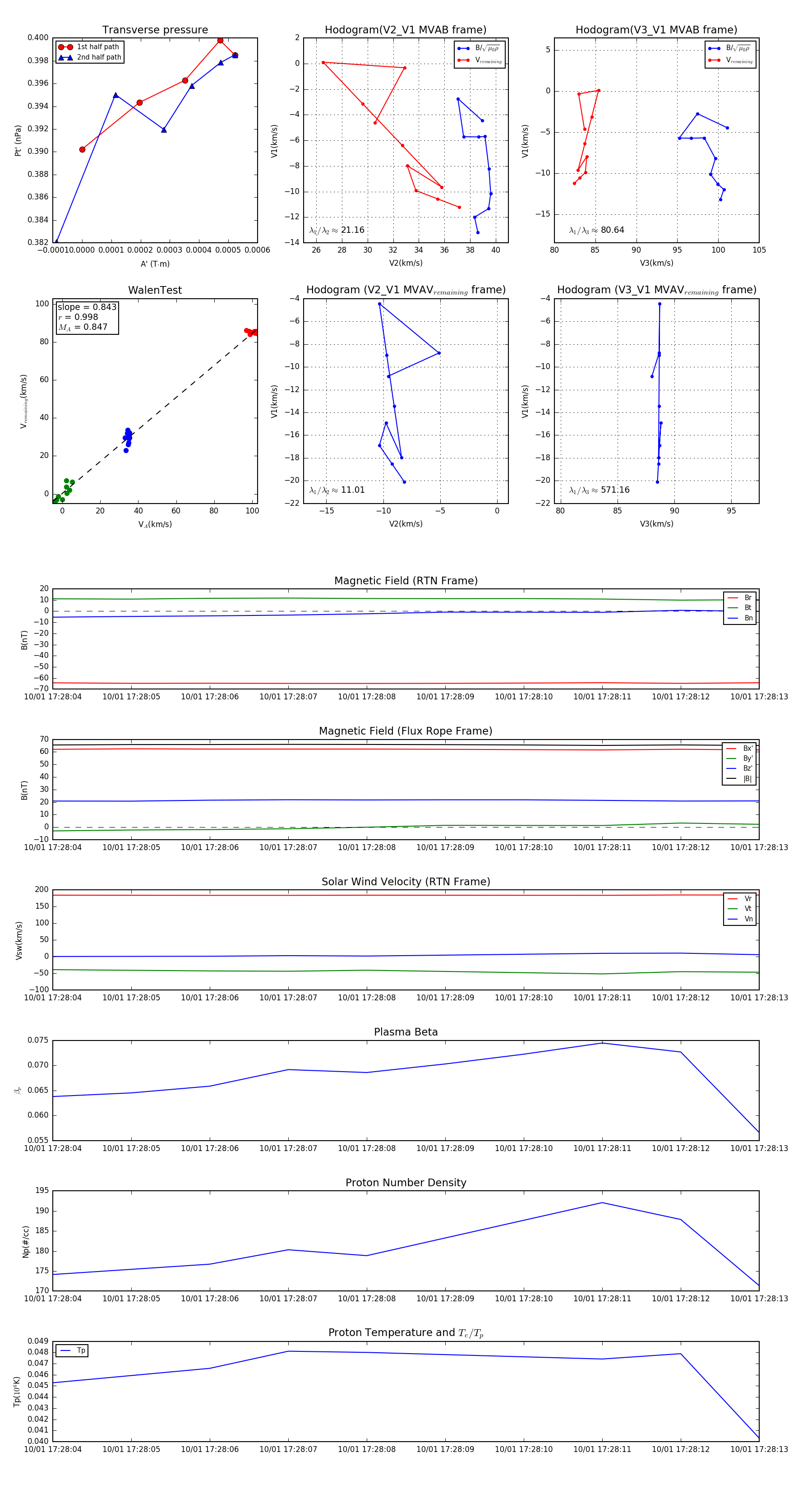
Task: Click the blue point cluster in WalenTest
Action: coord(127,440)
